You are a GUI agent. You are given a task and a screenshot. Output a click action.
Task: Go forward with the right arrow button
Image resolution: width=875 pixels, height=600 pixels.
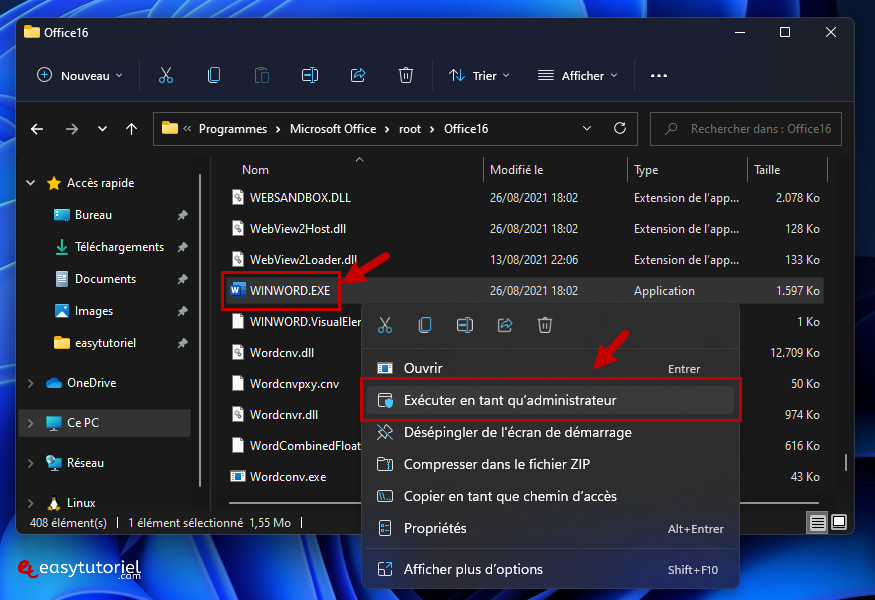(x=72, y=129)
